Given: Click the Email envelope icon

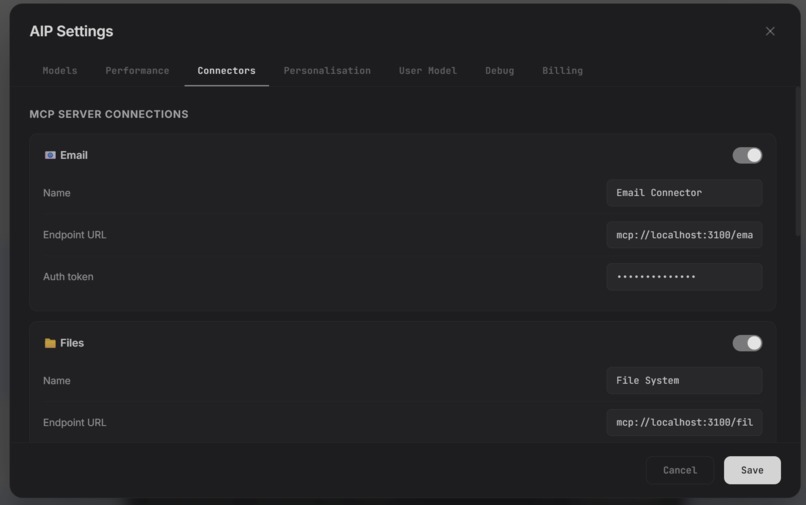Looking at the screenshot, I should point(50,155).
